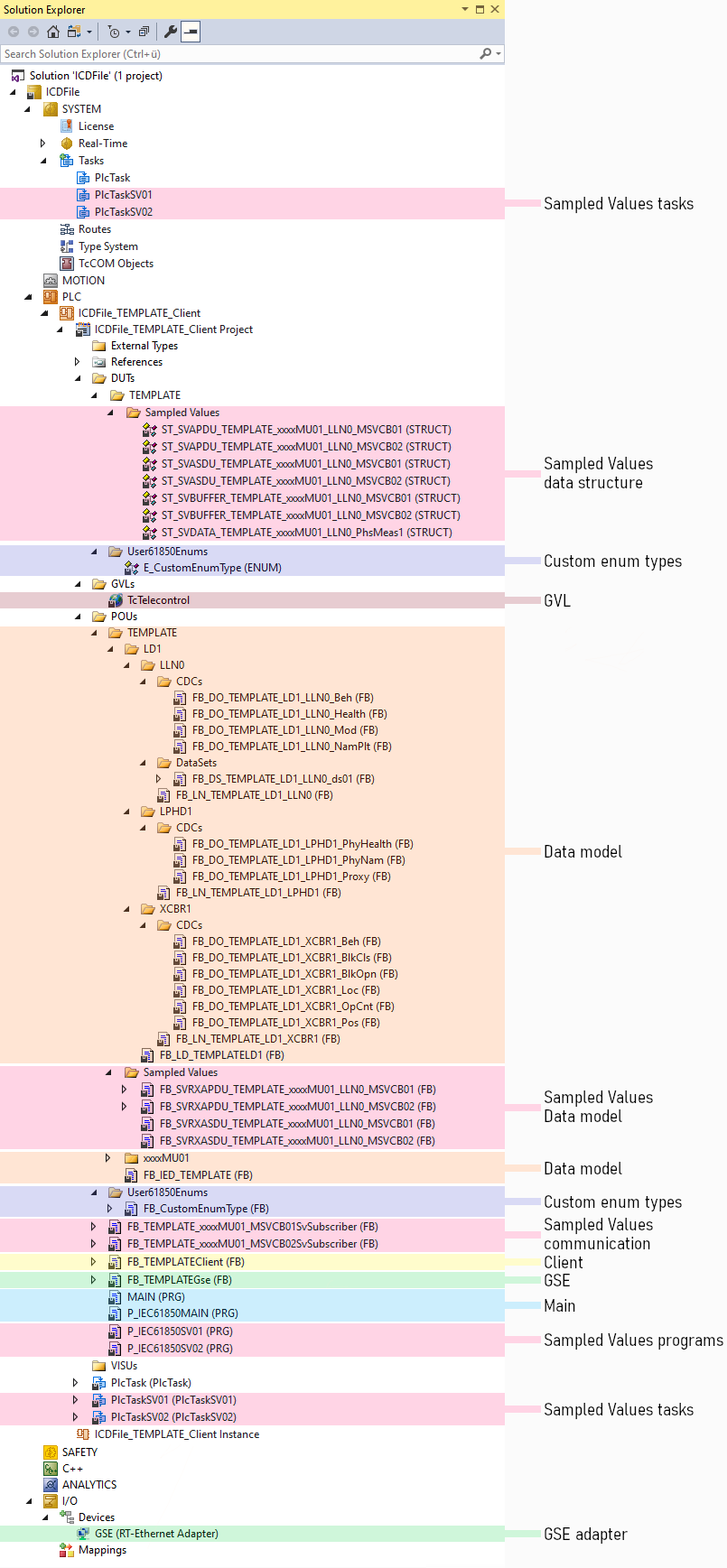Collapse the PLC node
727x1568 pixels.
click(x=28, y=297)
